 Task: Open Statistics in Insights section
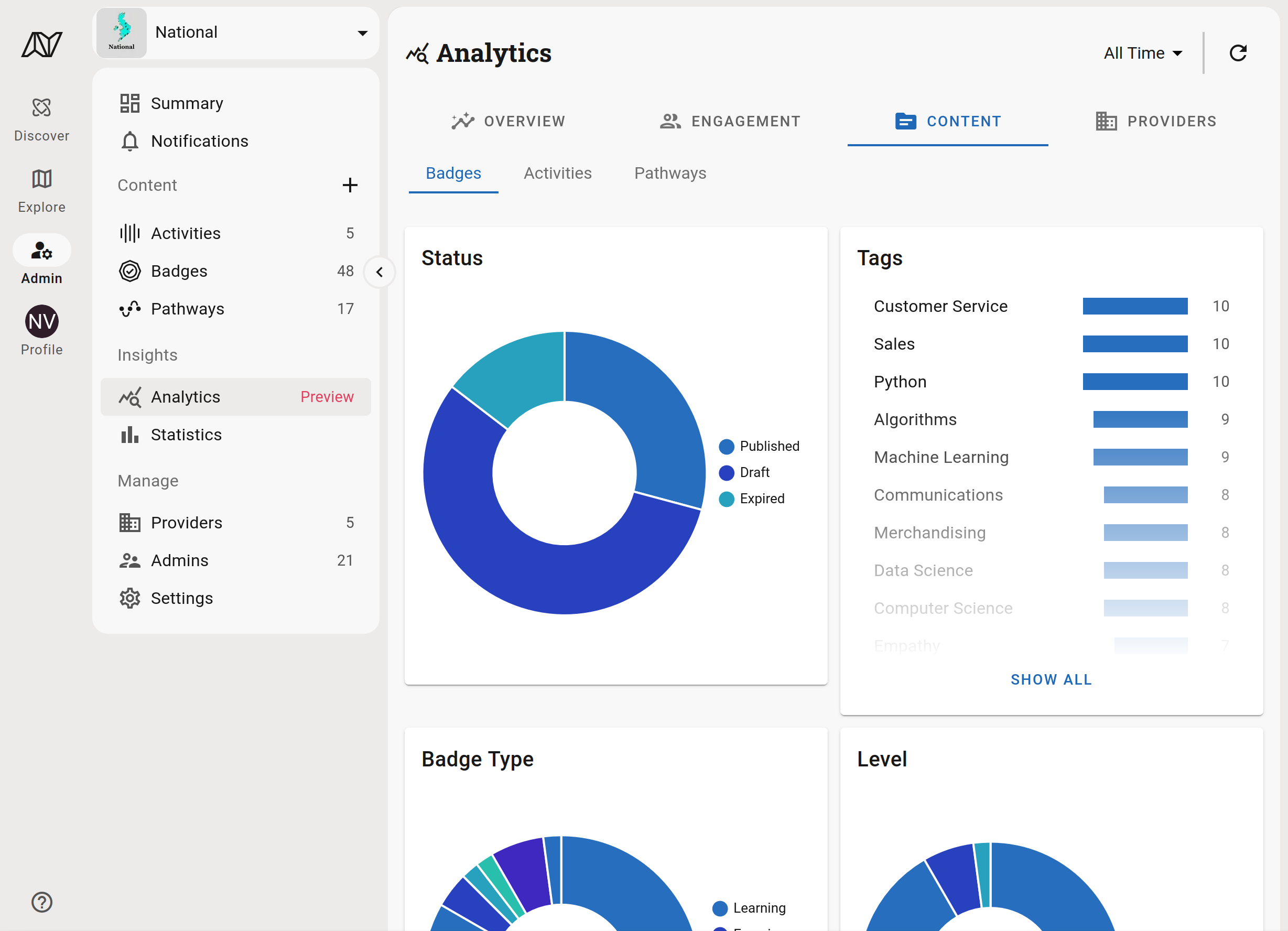(x=186, y=435)
